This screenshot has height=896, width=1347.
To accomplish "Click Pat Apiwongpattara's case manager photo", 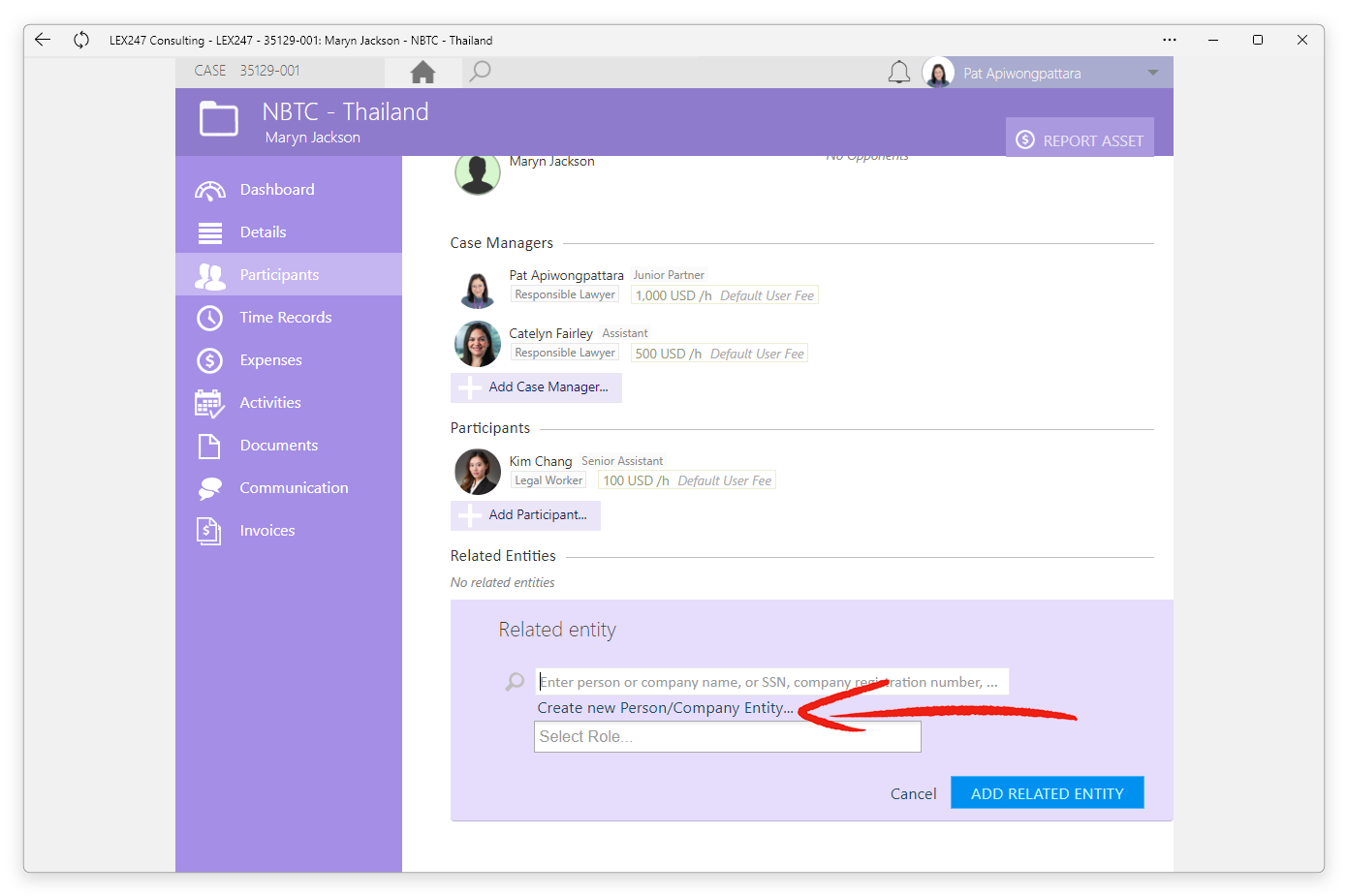I will (478, 288).
